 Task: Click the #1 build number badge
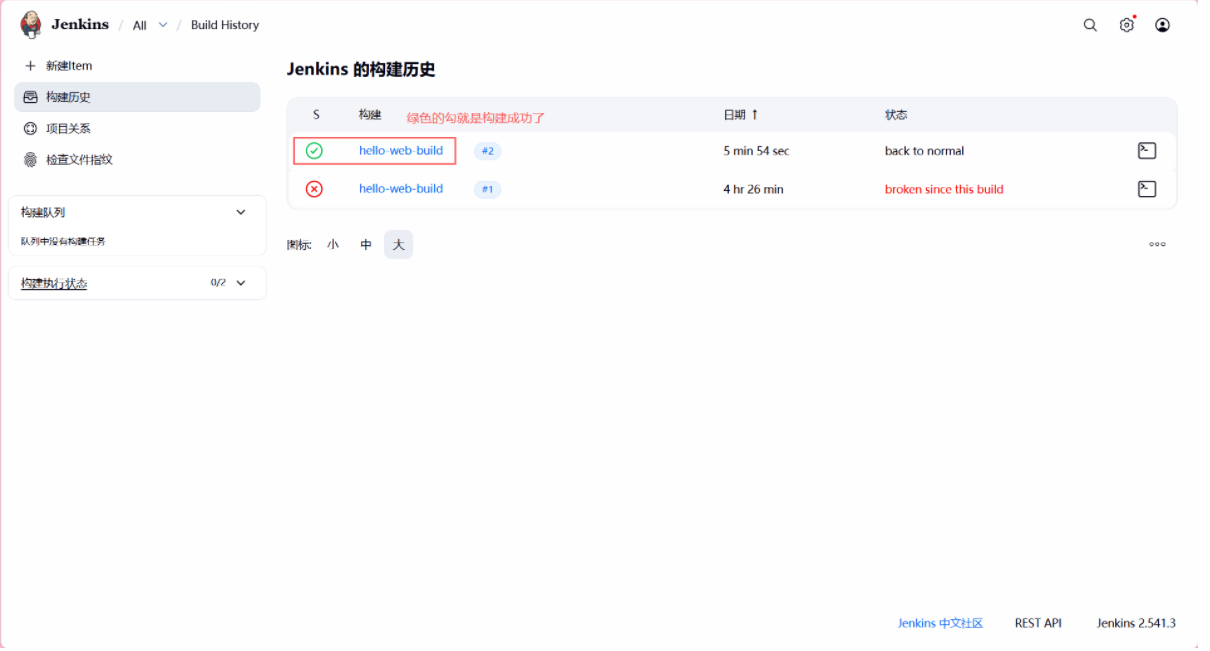coord(488,189)
